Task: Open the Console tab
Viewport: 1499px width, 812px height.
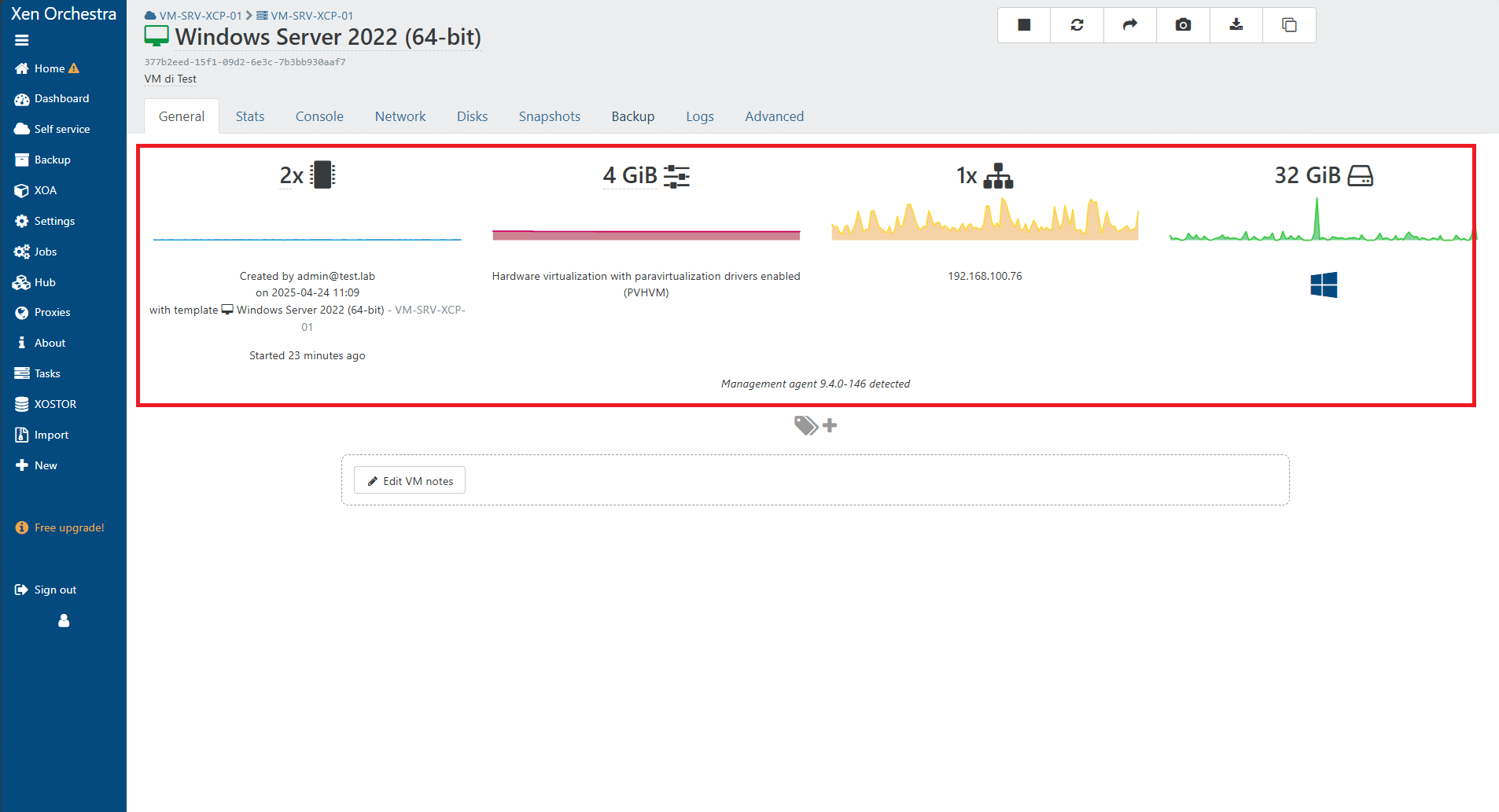Action: 319,116
